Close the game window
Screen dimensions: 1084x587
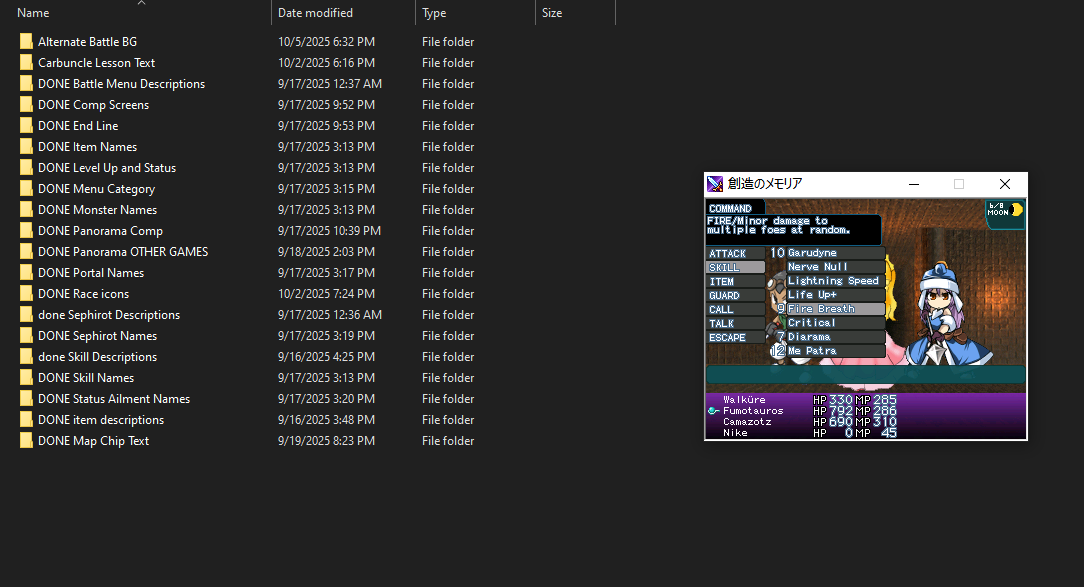[1004, 184]
